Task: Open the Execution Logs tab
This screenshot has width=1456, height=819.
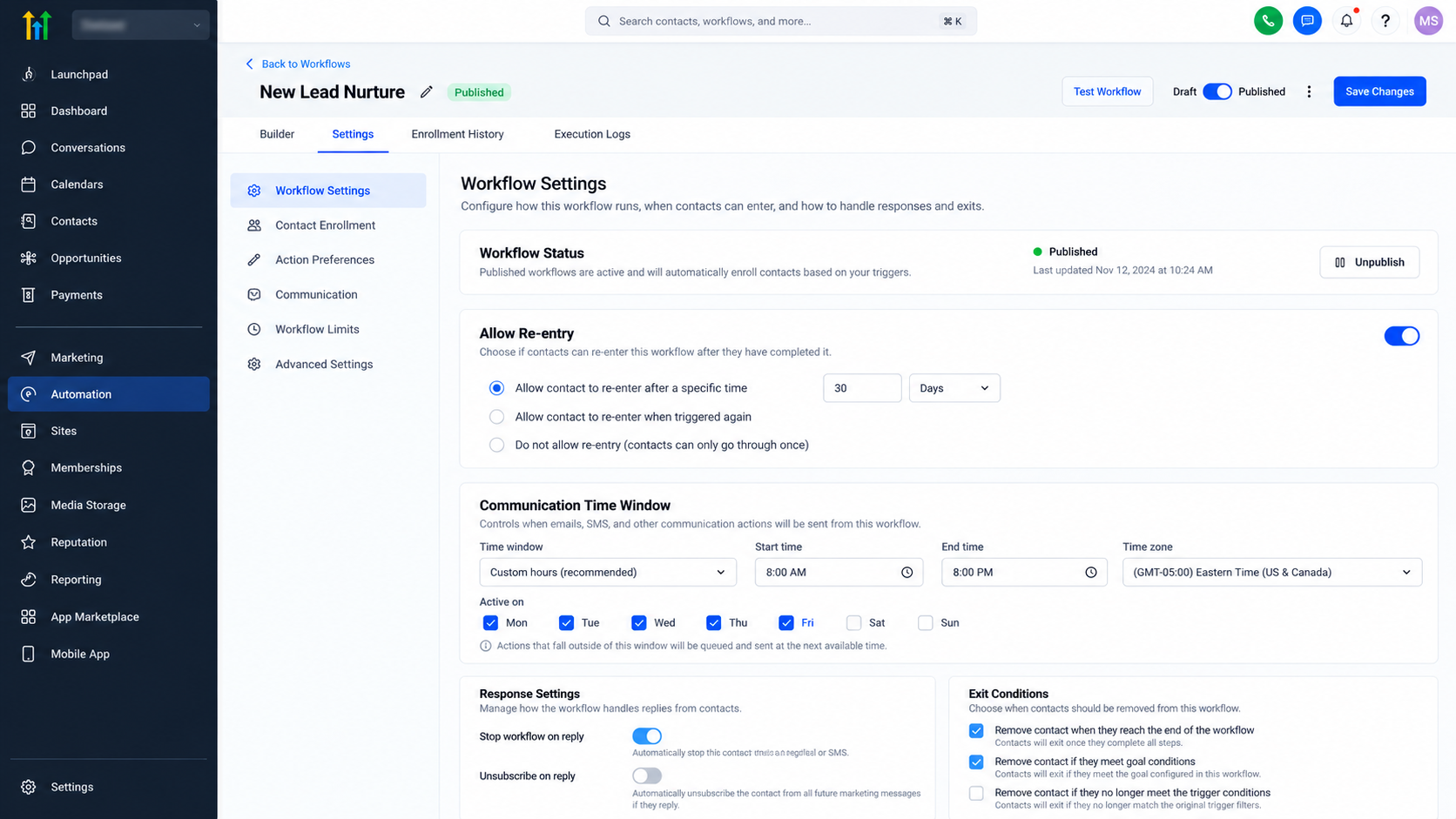Action: 592,134
